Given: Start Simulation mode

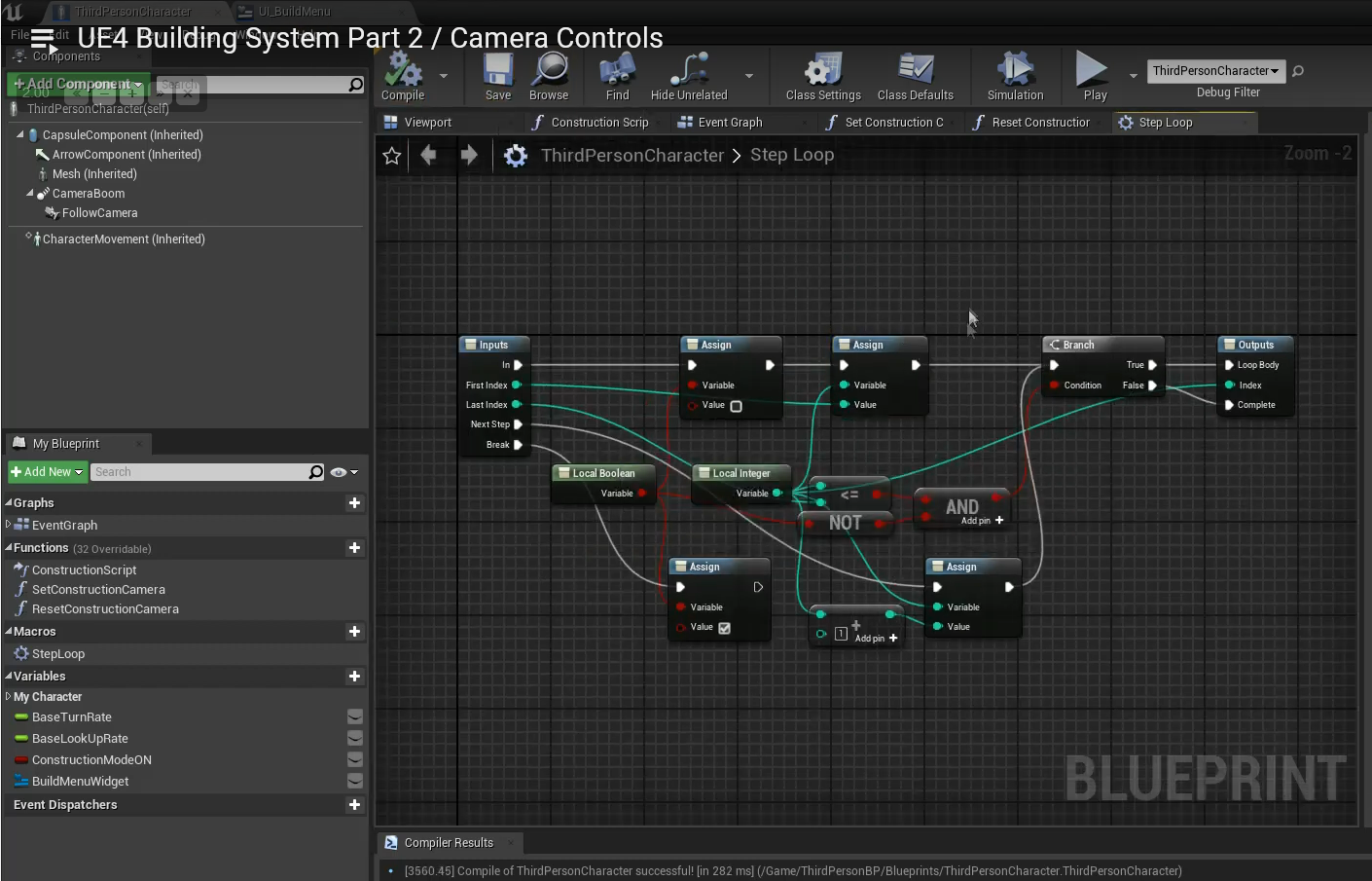Looking at the screenshot, I should pyautogui.click(x=1015, y=75).
